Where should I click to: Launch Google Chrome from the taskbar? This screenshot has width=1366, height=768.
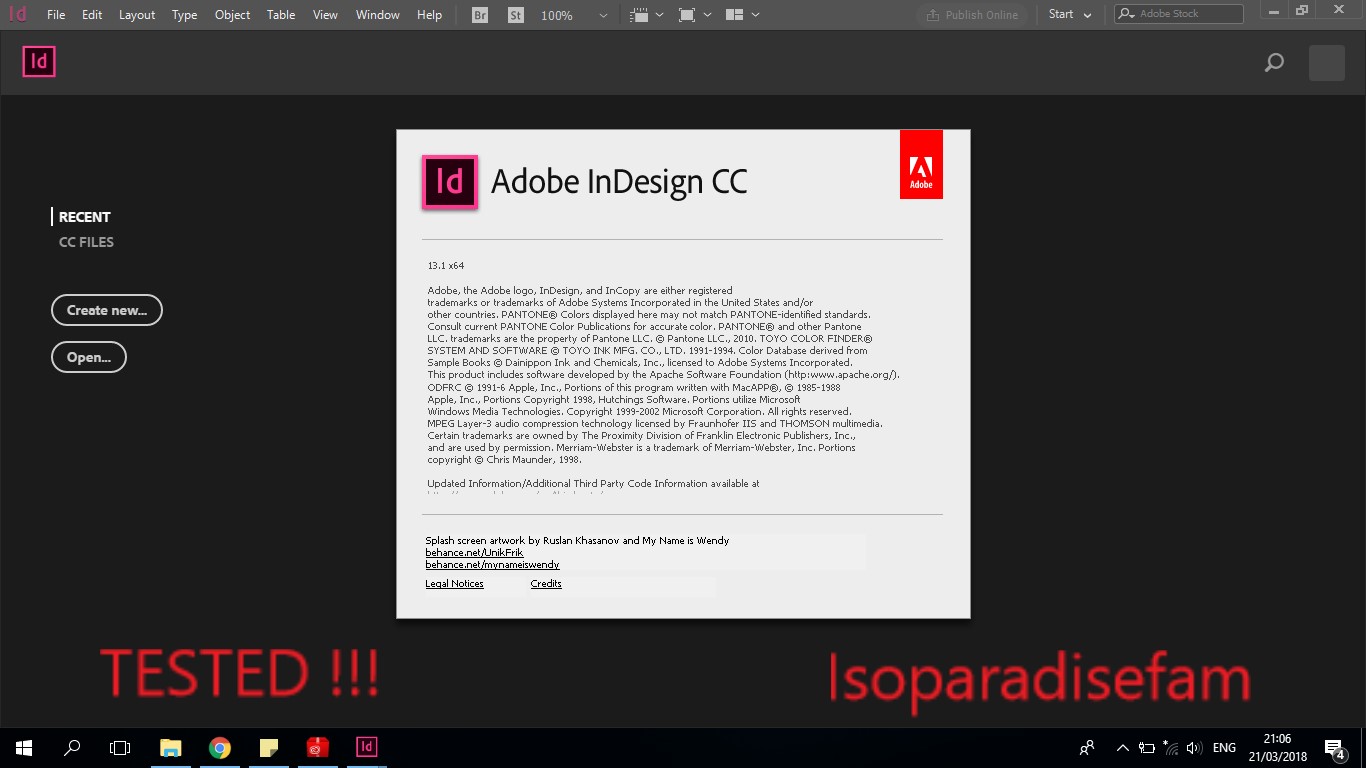pyautogui.click(x=220, y=747)
